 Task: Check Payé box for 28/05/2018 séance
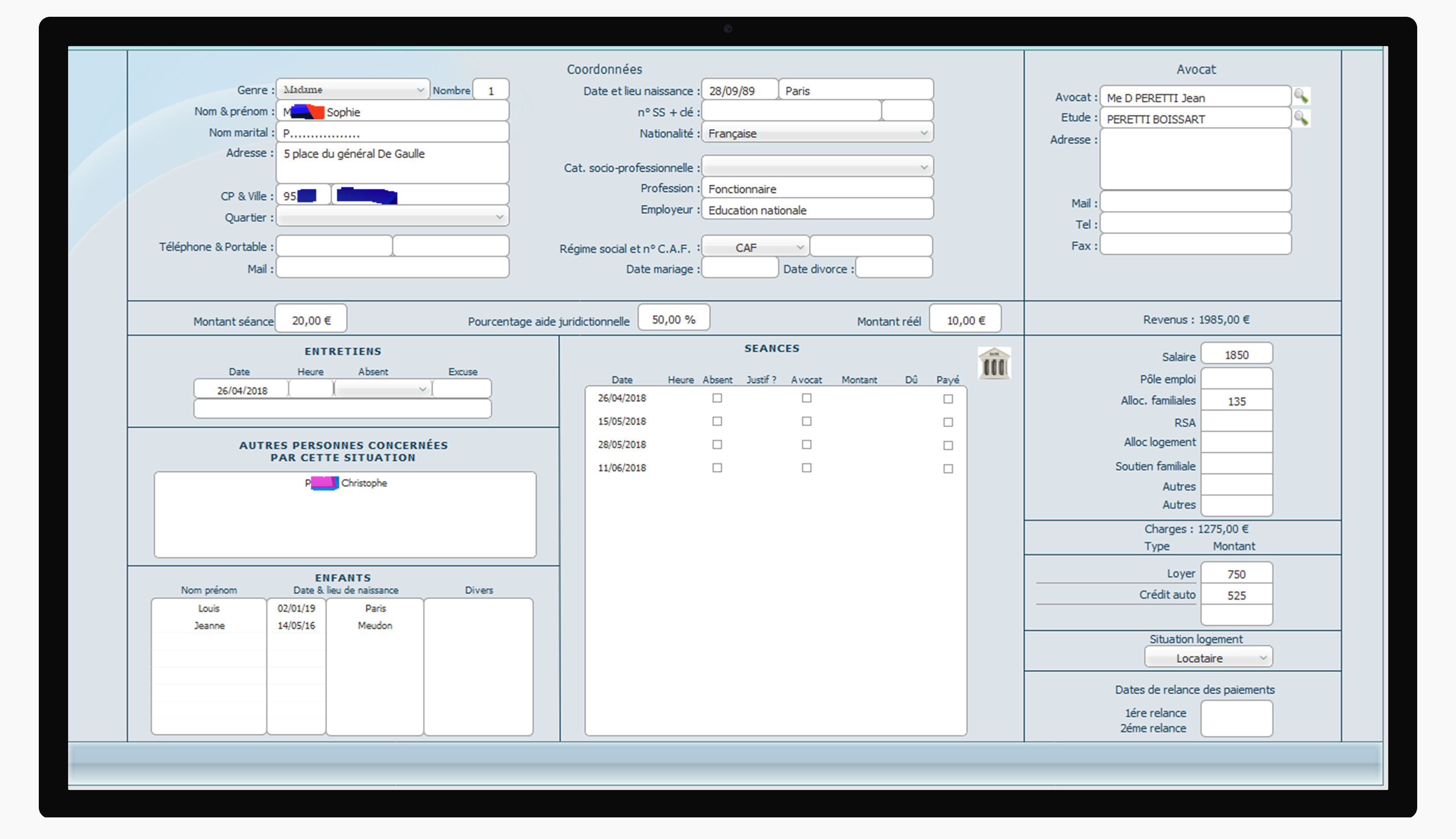point(948,445)
